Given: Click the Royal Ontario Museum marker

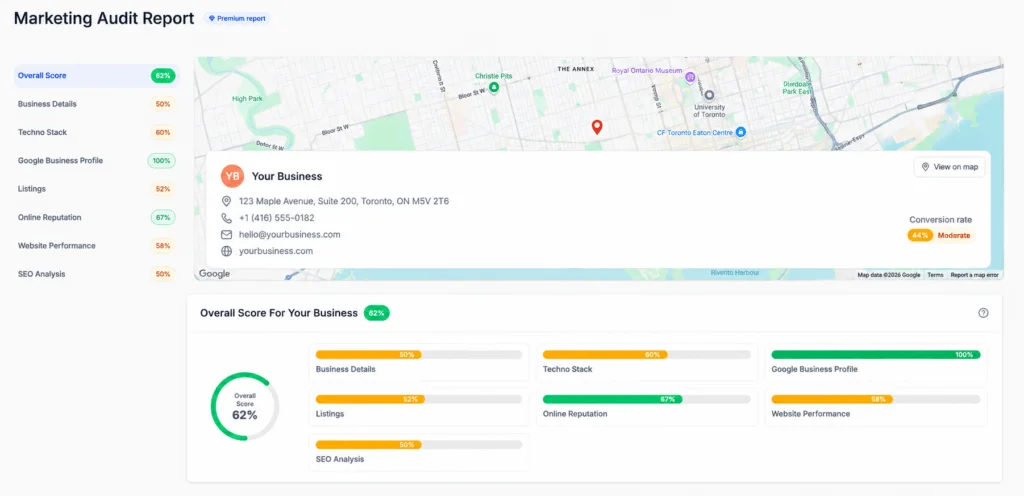Looking at the screenshot, I should pyautogui.click(x=690, y=78).
